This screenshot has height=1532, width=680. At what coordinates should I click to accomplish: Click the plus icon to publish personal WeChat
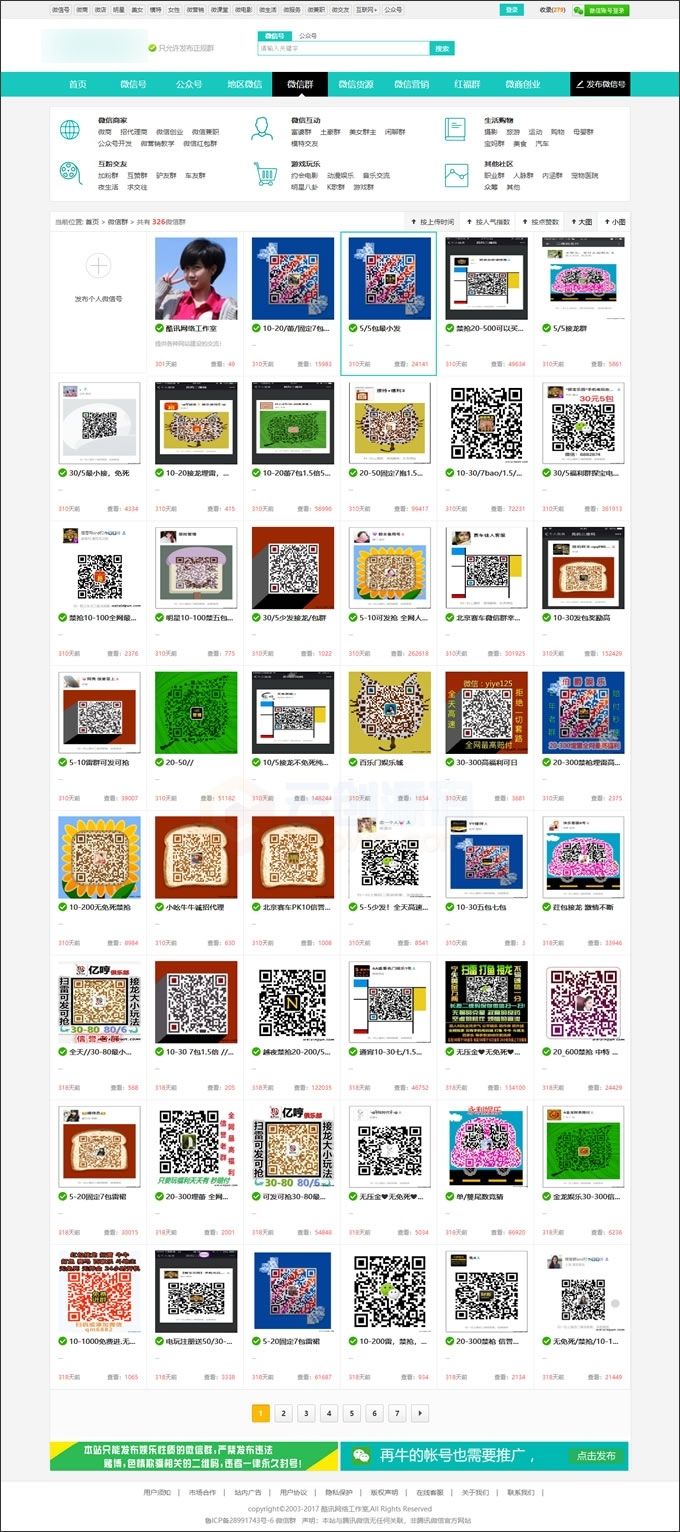tap(98, 266)
